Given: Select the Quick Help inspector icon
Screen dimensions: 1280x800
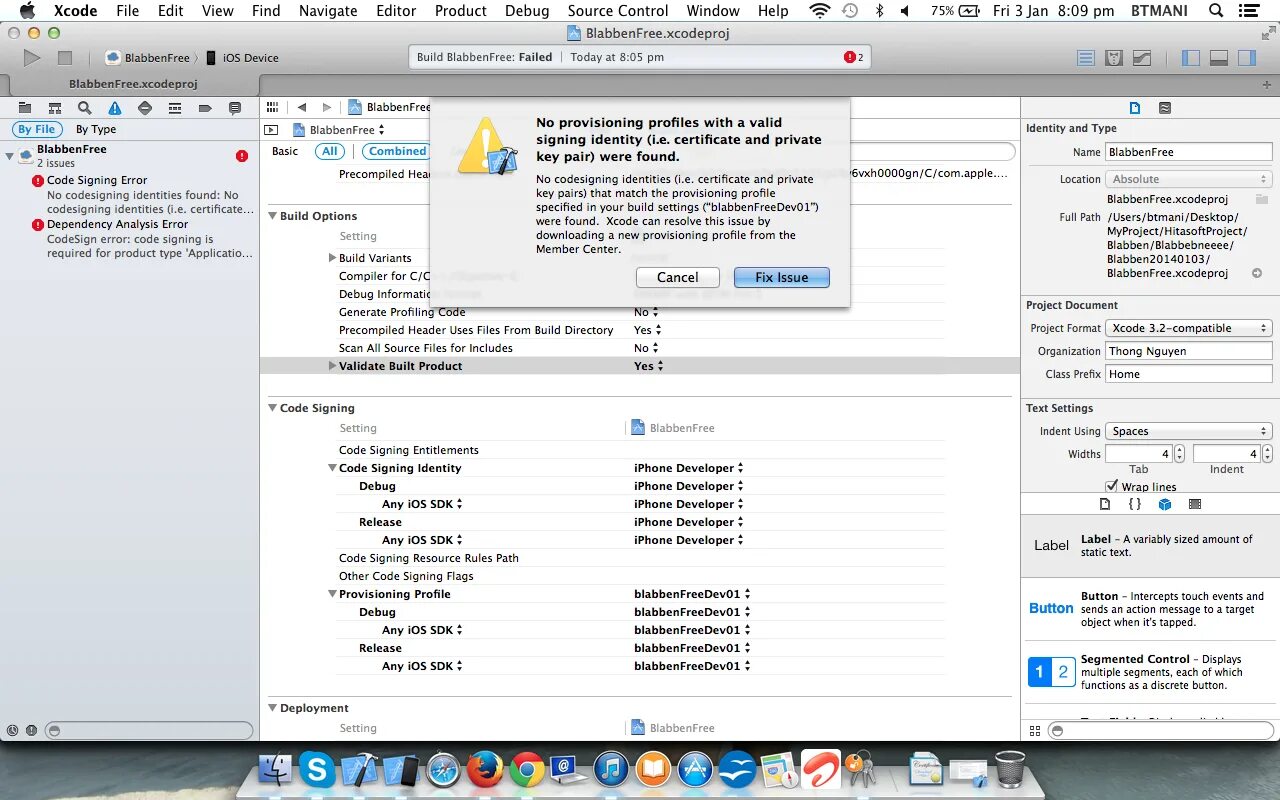Looking at the screenshot, I should [1165, 108].
